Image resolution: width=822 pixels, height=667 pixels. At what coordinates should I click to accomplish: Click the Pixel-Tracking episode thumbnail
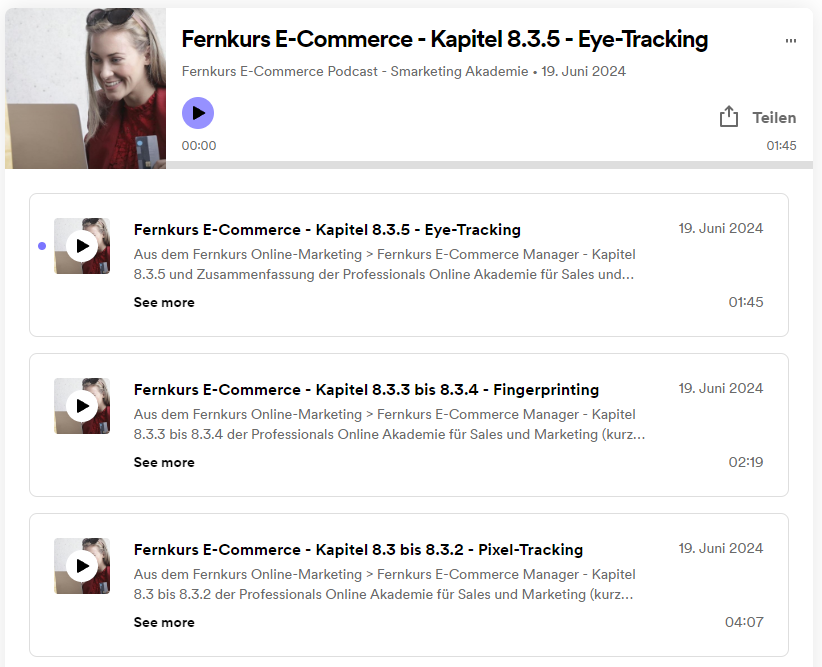coord(81,566)
